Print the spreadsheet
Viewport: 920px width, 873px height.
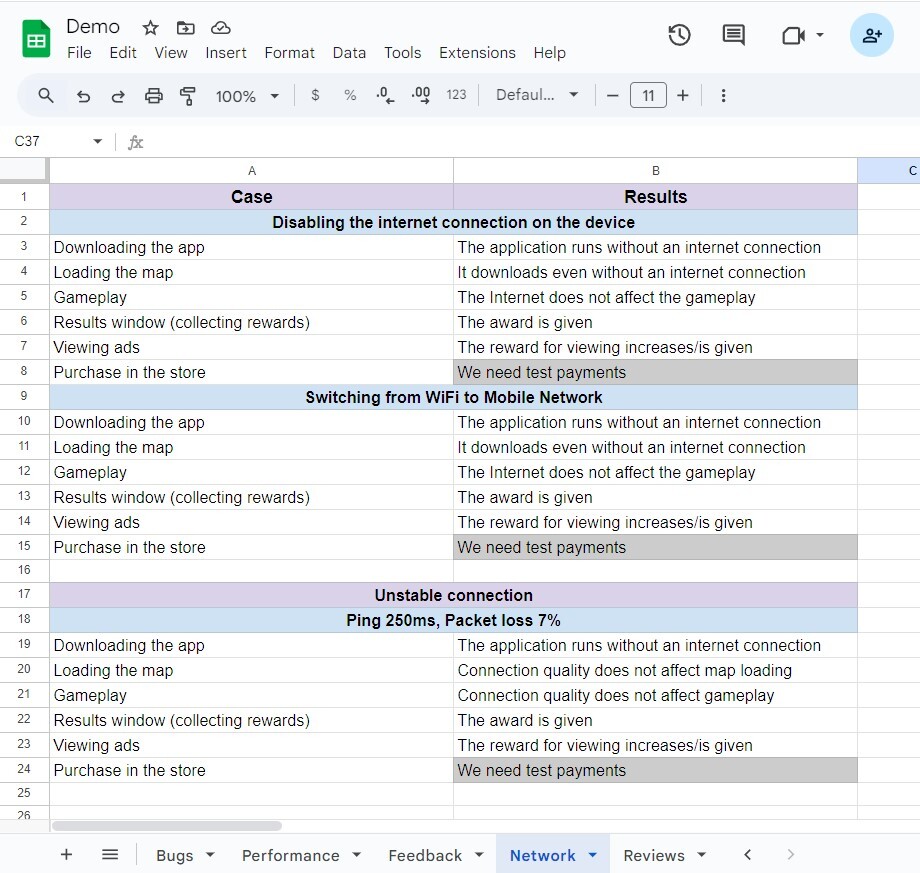(x=153, y=96)
